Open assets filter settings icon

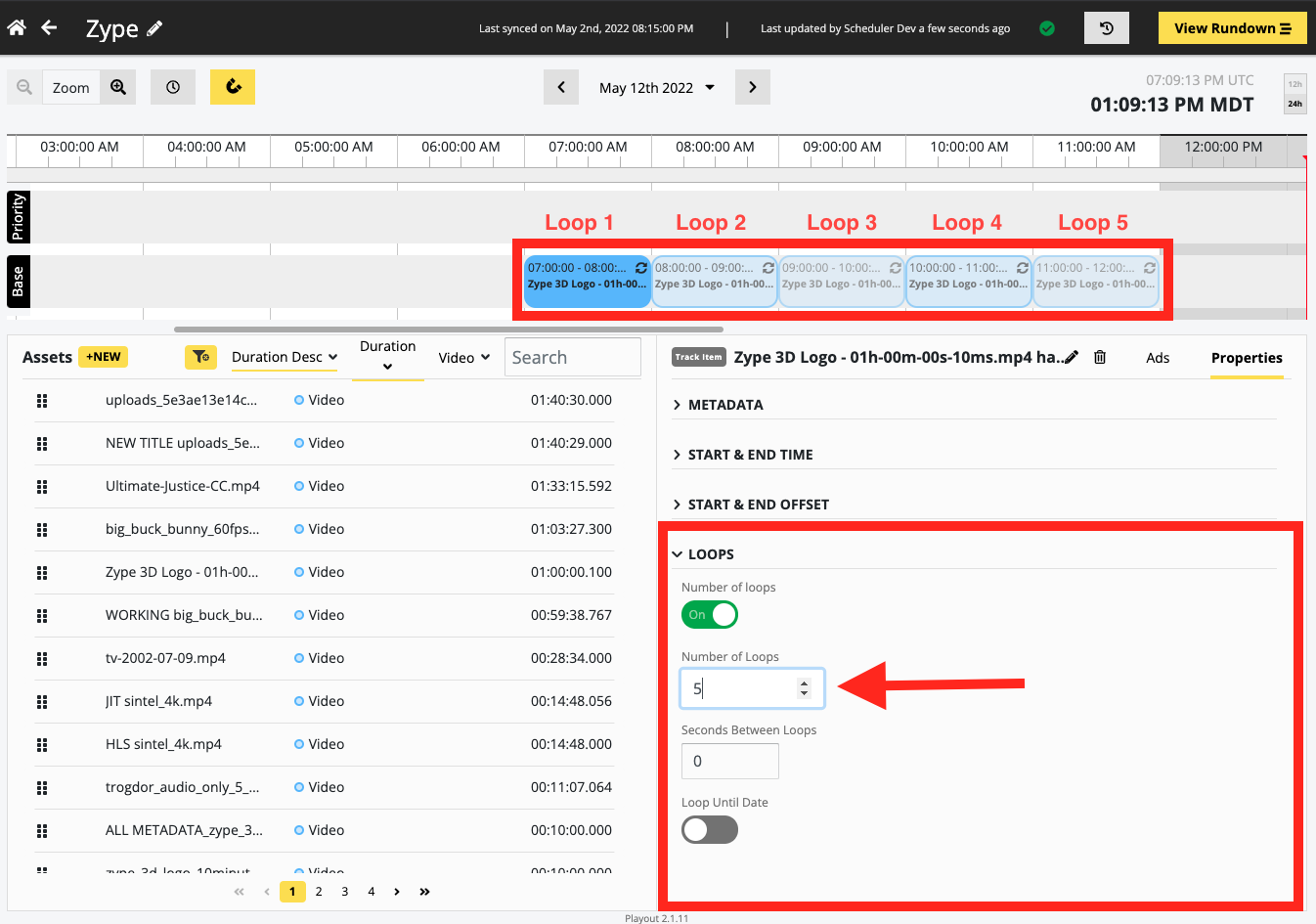point(200,357)
